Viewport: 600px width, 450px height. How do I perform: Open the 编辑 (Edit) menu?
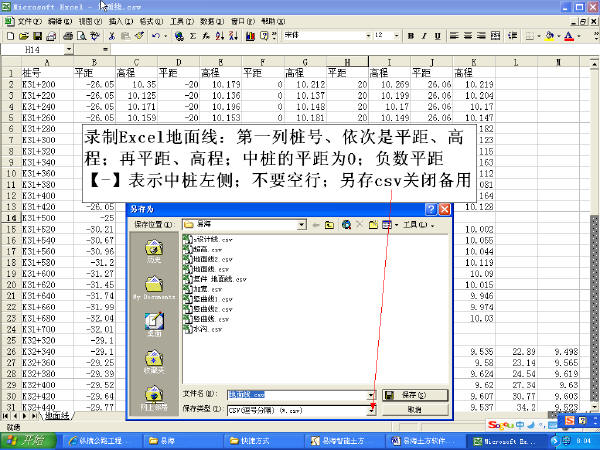60,21
